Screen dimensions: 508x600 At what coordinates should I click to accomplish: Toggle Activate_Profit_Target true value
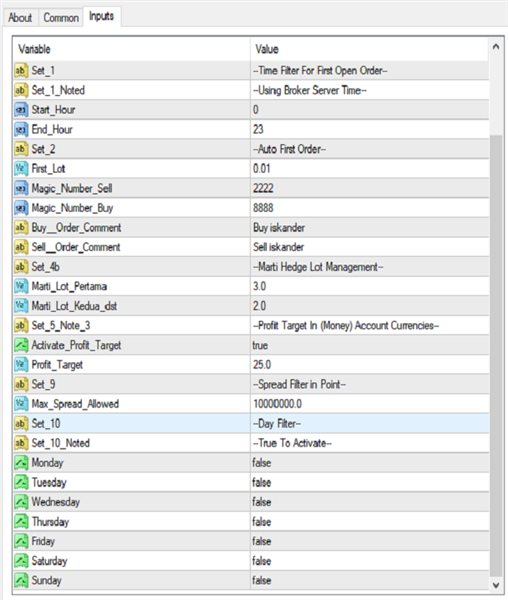click(370, 345)
